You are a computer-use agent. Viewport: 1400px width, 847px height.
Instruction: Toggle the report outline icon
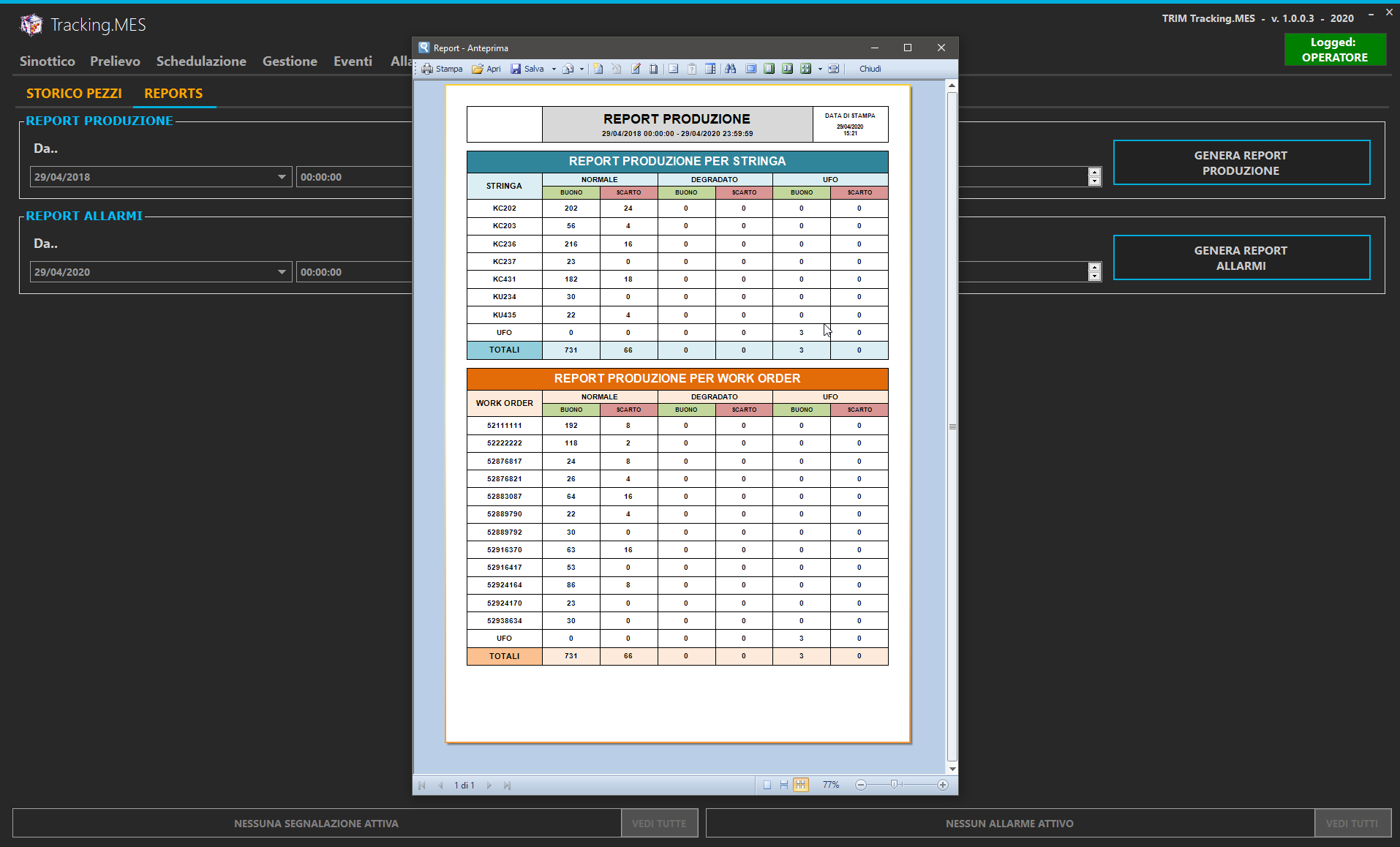click(x=674, y=69)
